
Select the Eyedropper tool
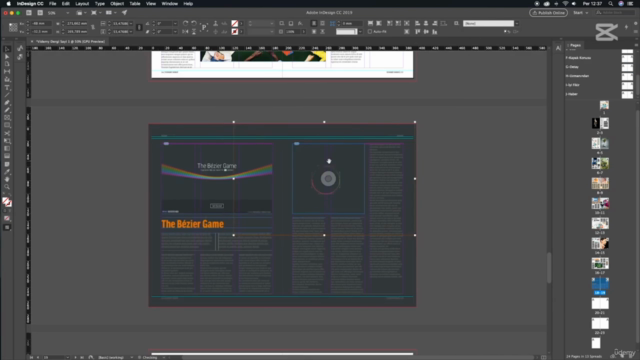click(7, 171)
